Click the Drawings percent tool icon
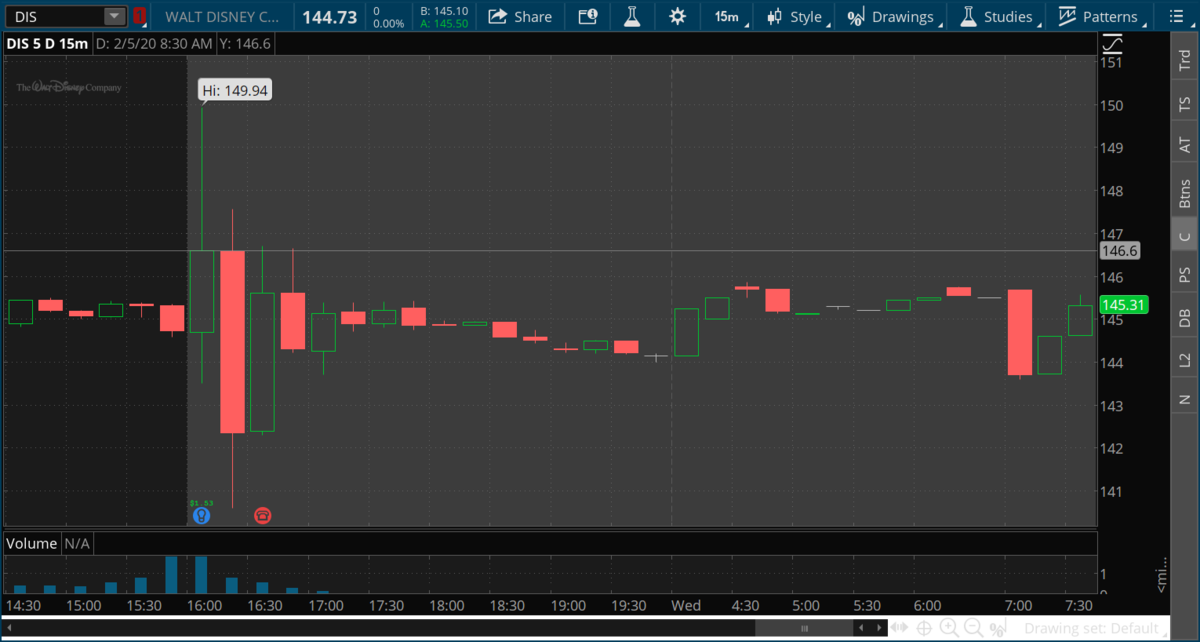Viewport: 1200px width, 642px height. [855, 17]
